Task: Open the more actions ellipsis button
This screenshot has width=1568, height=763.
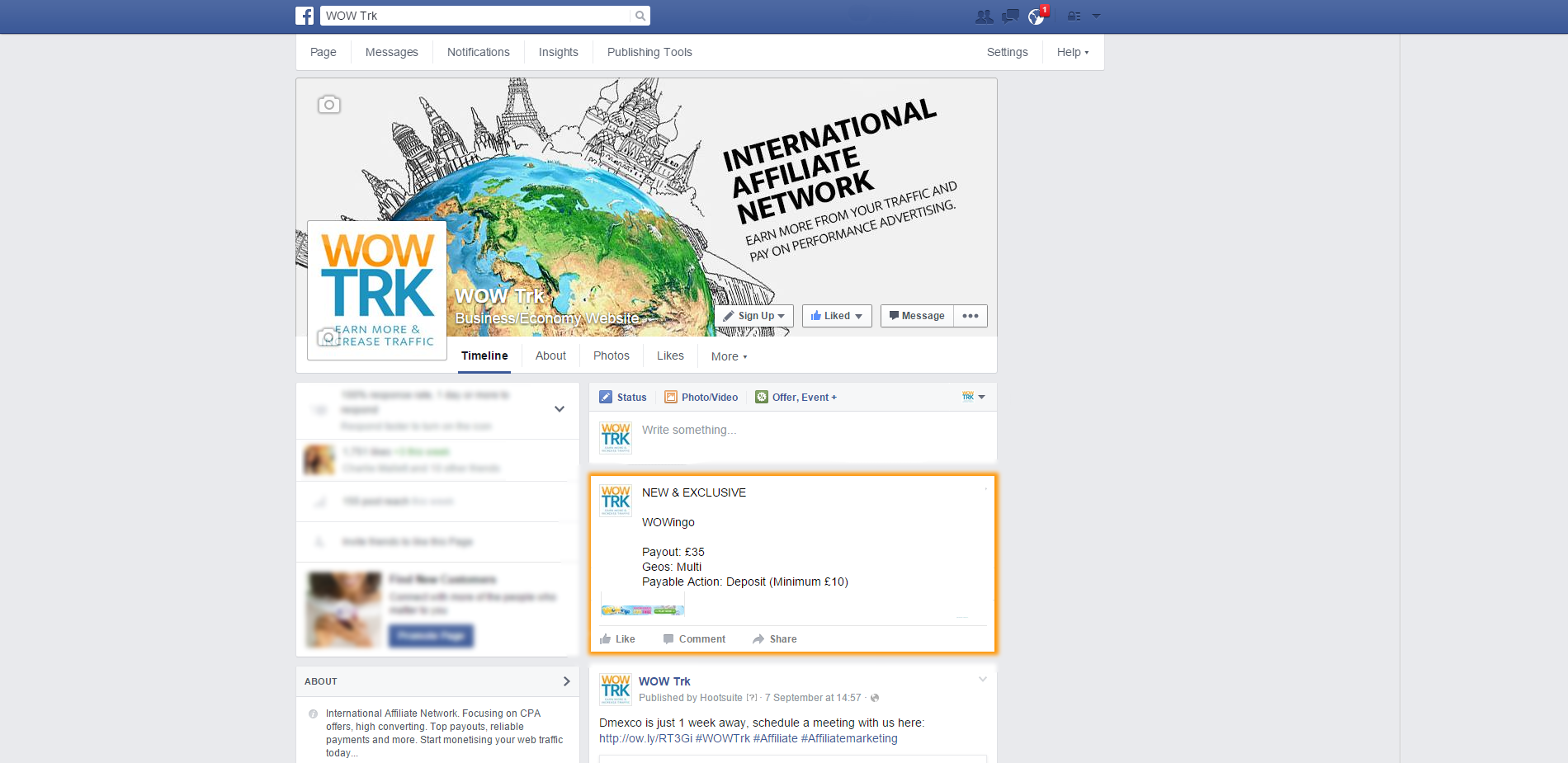Action: click(x=971, y=316)
